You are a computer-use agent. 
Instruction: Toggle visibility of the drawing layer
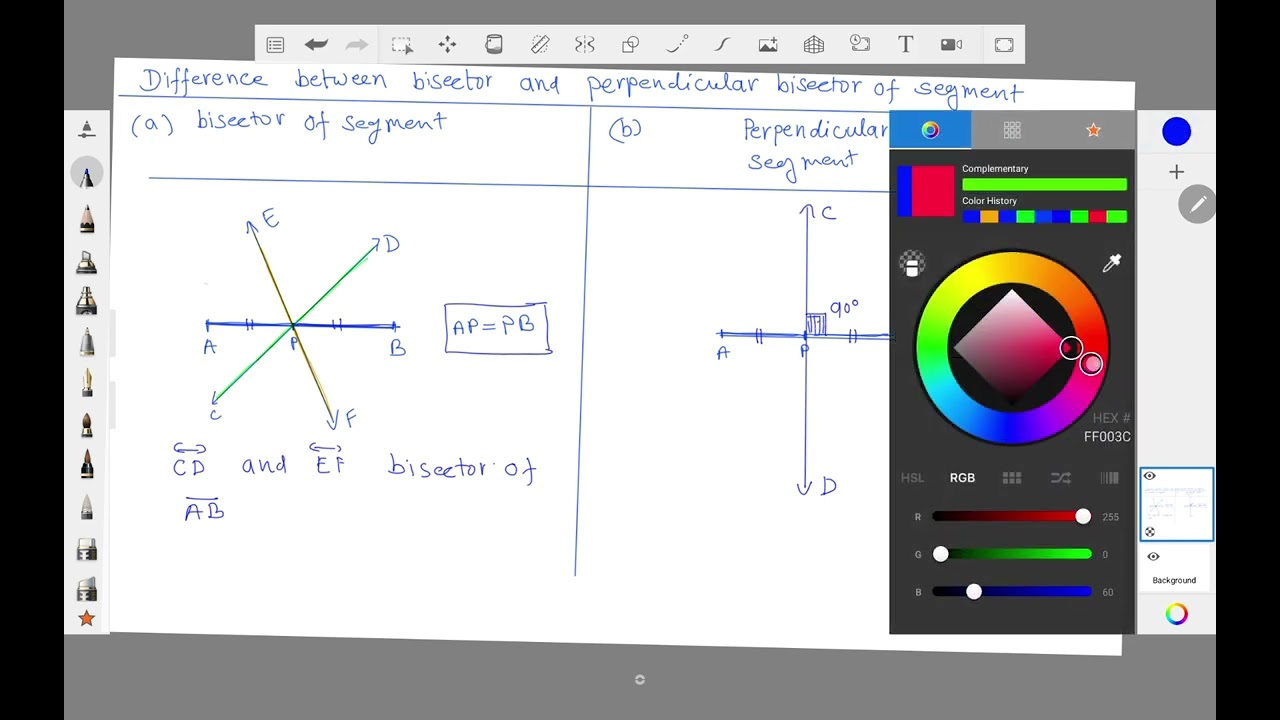(1150, 476)
